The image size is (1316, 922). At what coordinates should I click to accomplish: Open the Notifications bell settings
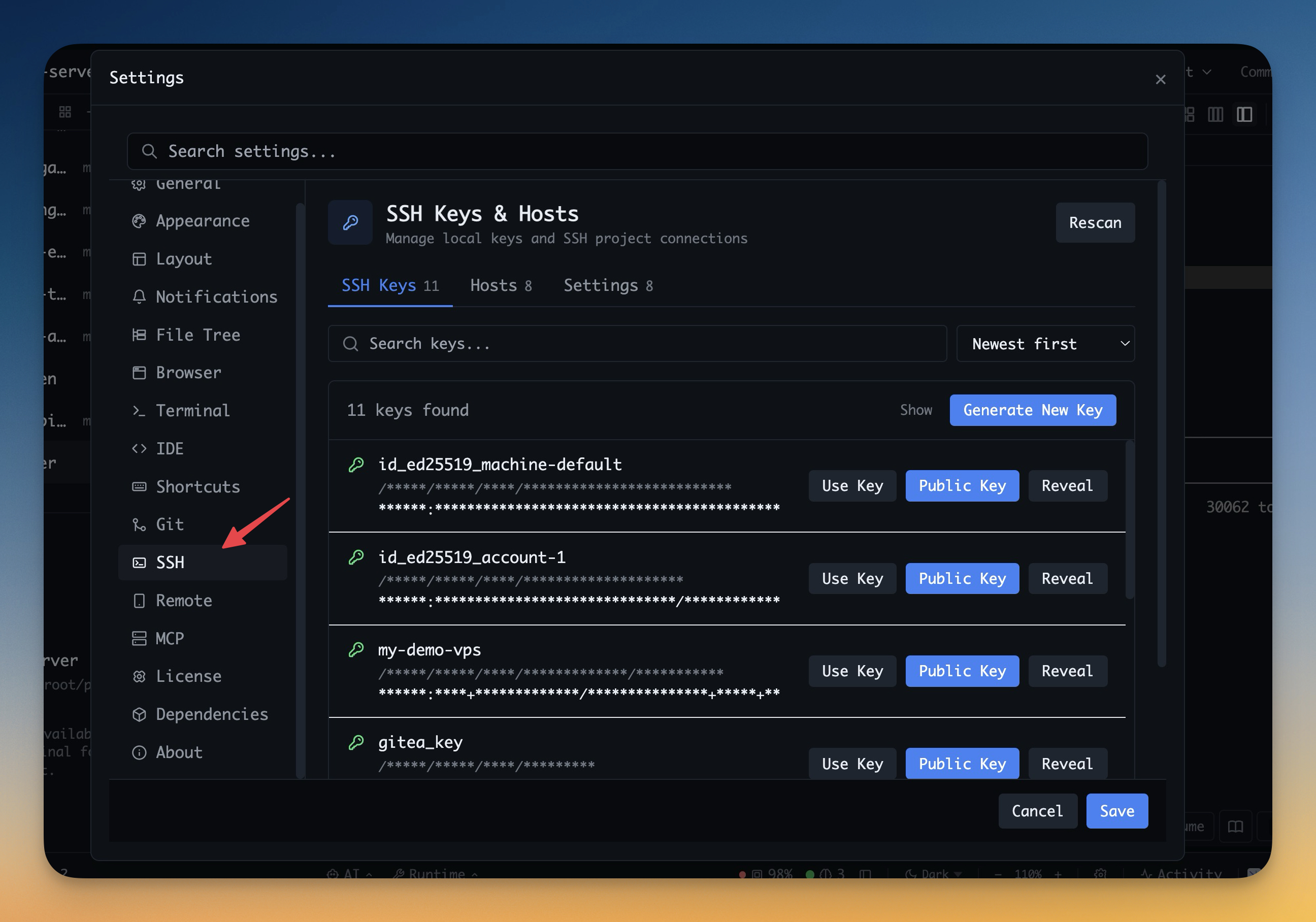[x=216, y=297]
